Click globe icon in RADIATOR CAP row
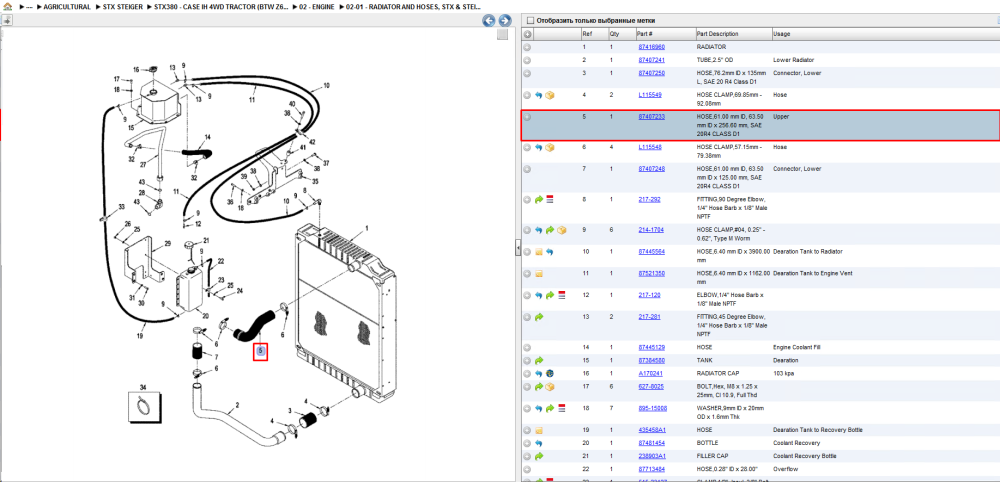The height and width of the screenshot is (482, 1000). click(x=550, y=374)
